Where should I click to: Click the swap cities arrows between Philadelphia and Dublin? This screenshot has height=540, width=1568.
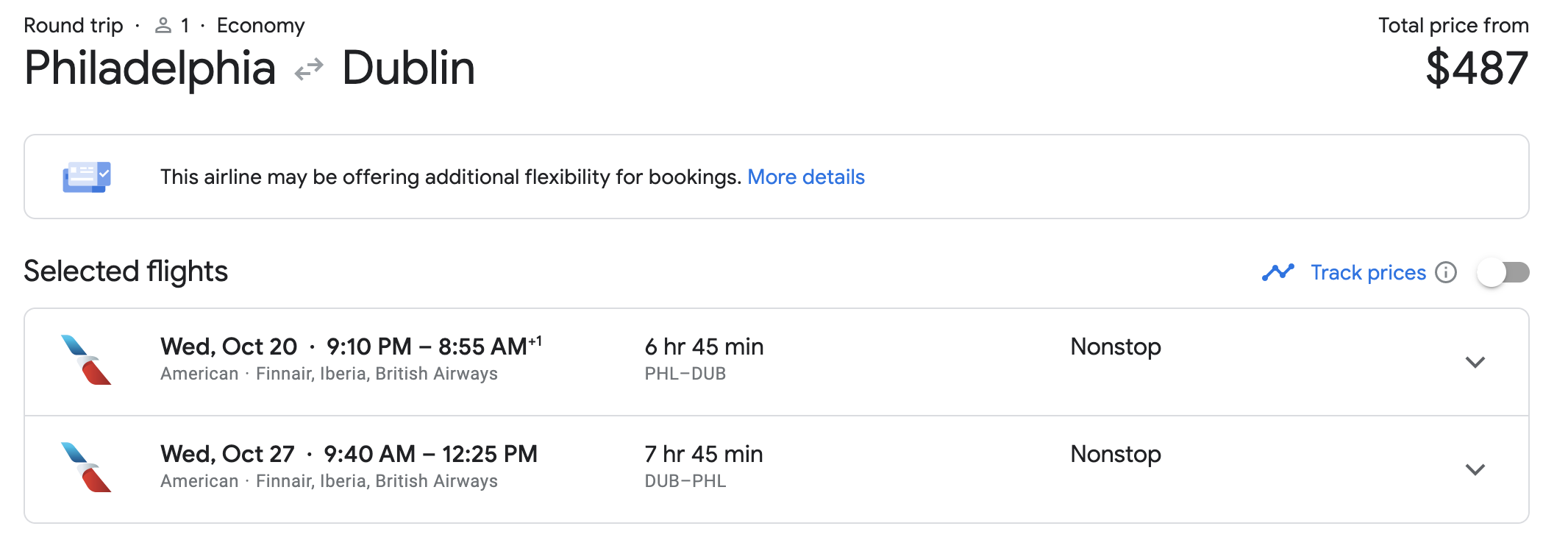pos(310,69)
